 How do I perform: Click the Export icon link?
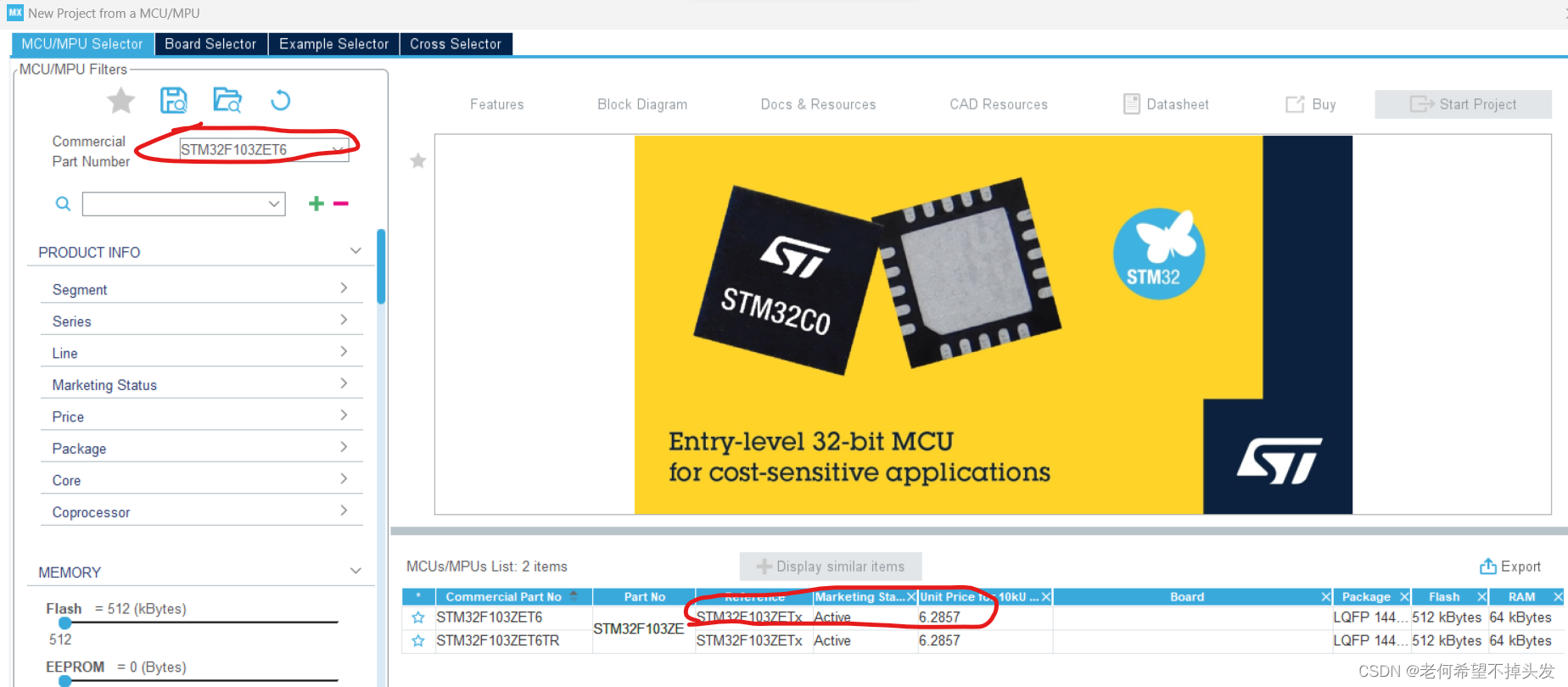click(x=1510, y=567)
